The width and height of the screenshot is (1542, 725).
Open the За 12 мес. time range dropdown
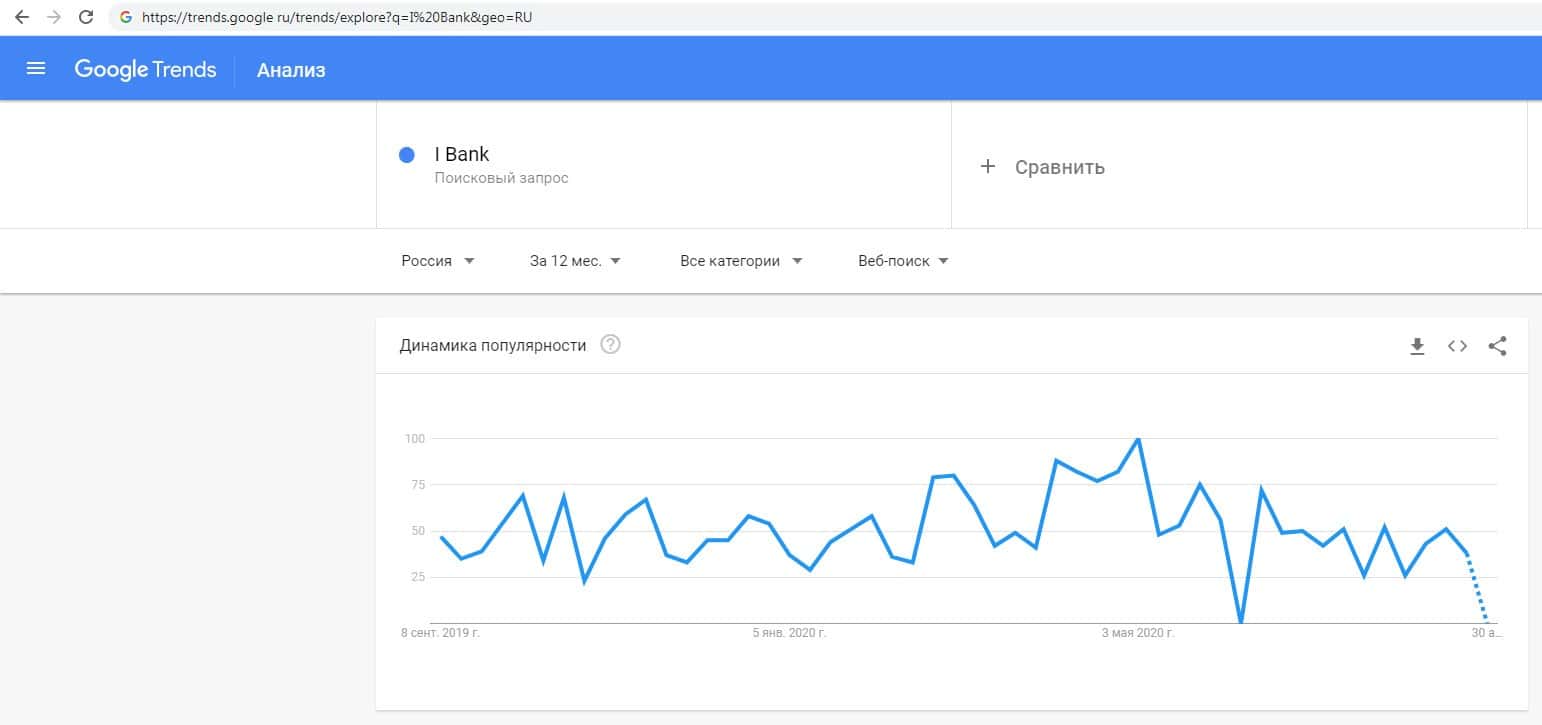click(x=575, y=261)
